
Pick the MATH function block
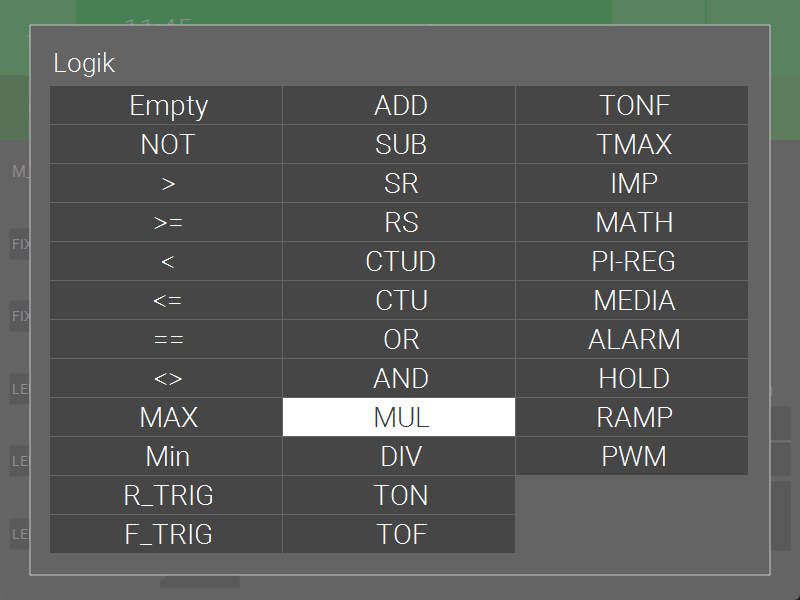coord(633,222)
